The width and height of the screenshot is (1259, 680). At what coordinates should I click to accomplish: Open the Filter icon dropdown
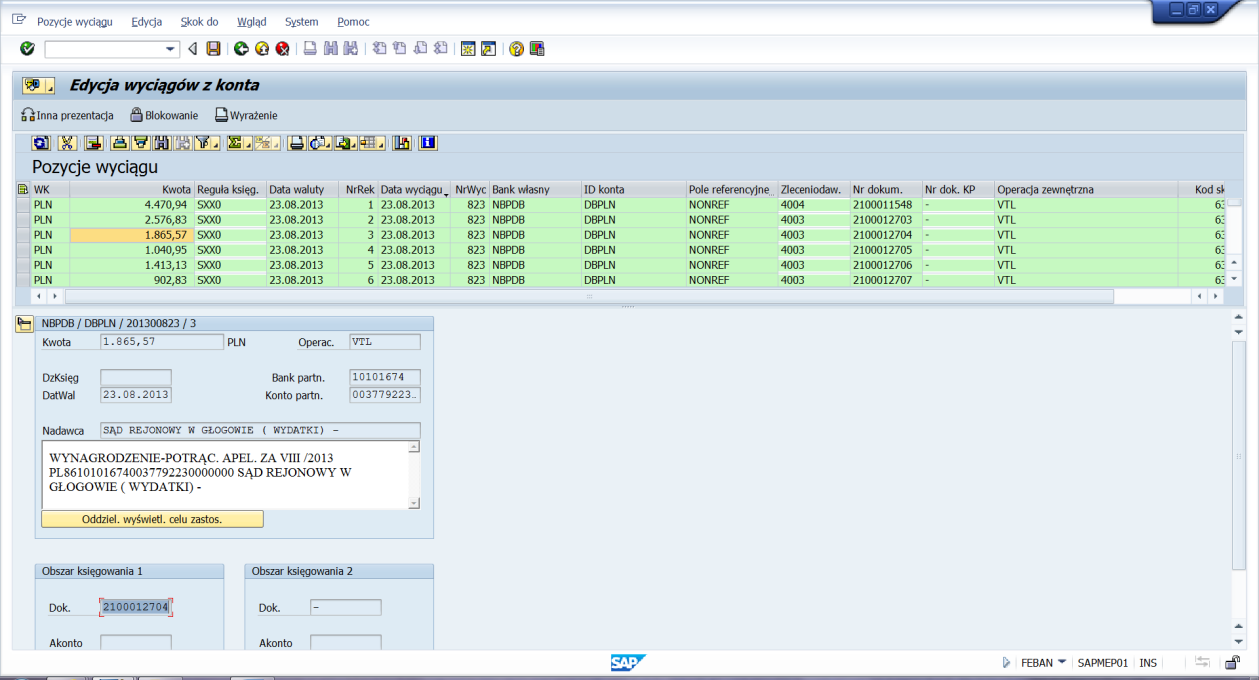click(214, 144)
